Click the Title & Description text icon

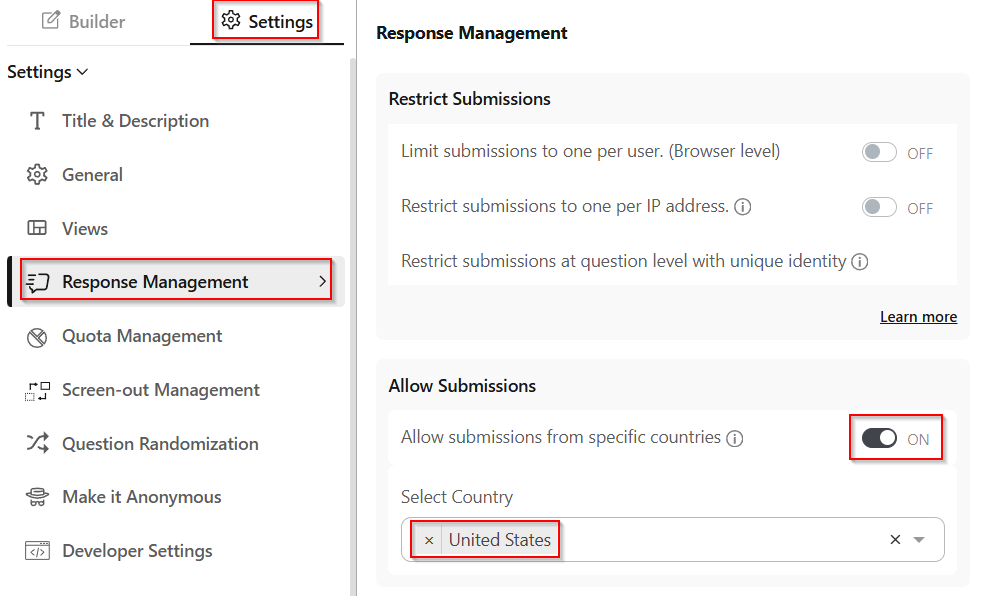click(x=37, y=121)
